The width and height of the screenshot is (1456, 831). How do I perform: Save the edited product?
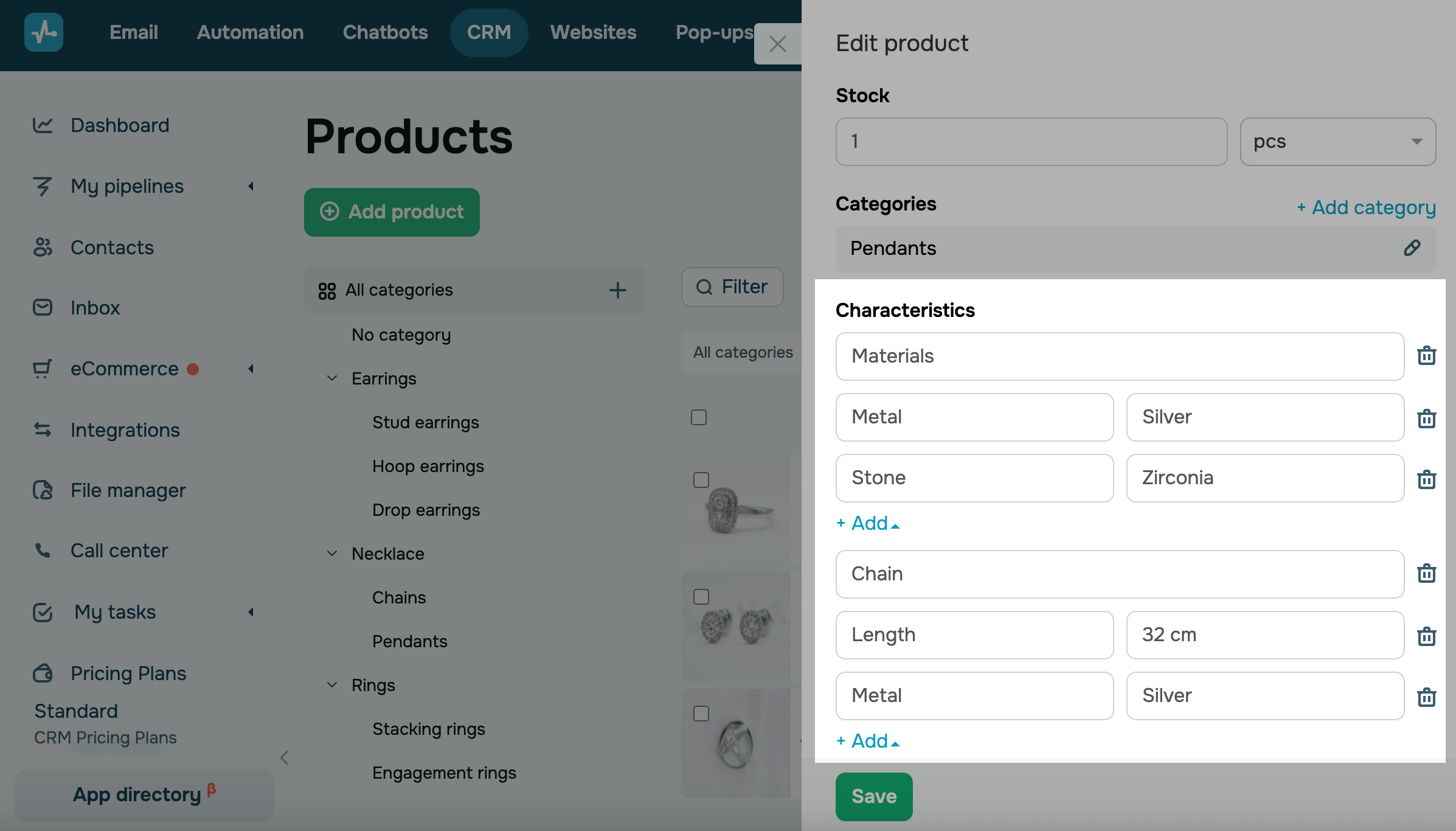click(x=873, y=796)
